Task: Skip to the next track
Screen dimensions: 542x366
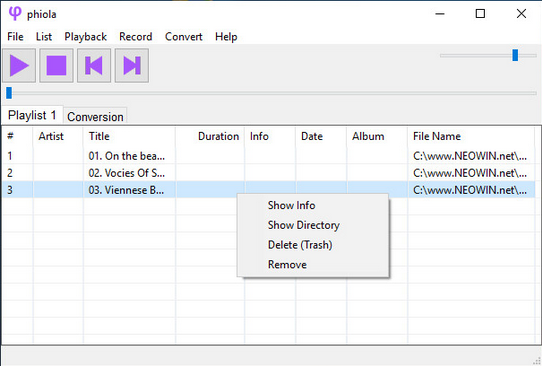Action: coord(132,65)
